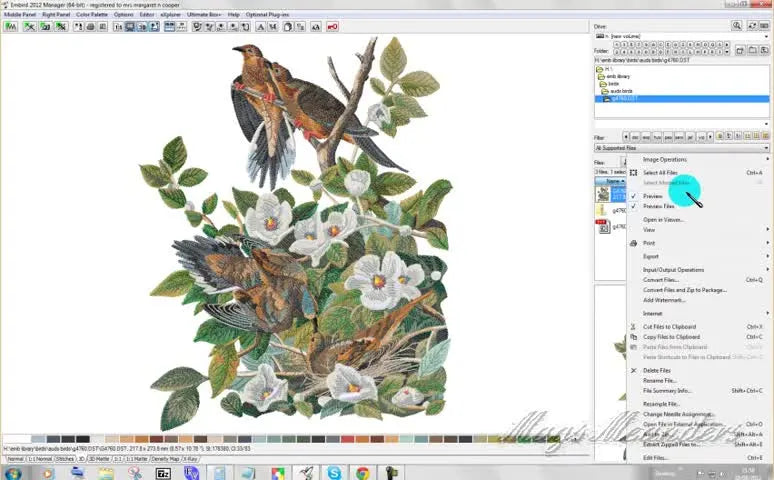Viewport: 774px width, 480px height.
Task: Open the media player taskbar icon
Action: click(x=47, y=474)
